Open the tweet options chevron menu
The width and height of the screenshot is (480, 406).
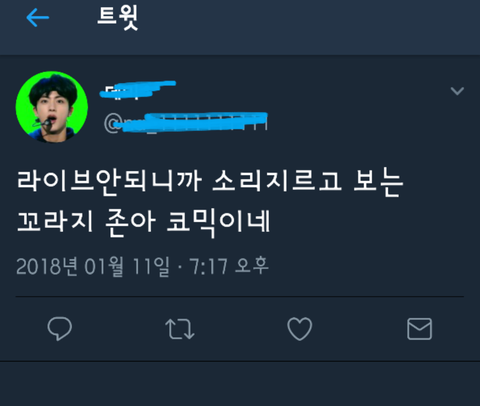457,91
